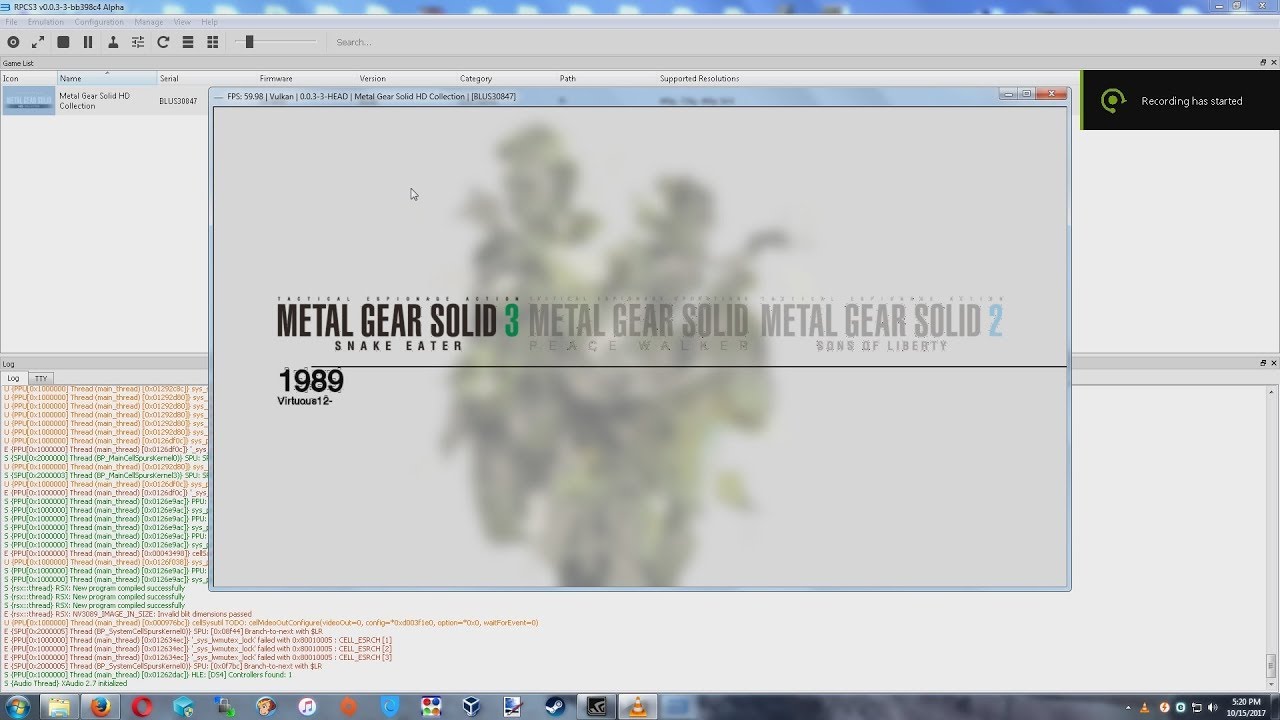This screenshot has height=720, width=1280.
Task: Float the Log dock panel
Action: tap(1263, 364)
